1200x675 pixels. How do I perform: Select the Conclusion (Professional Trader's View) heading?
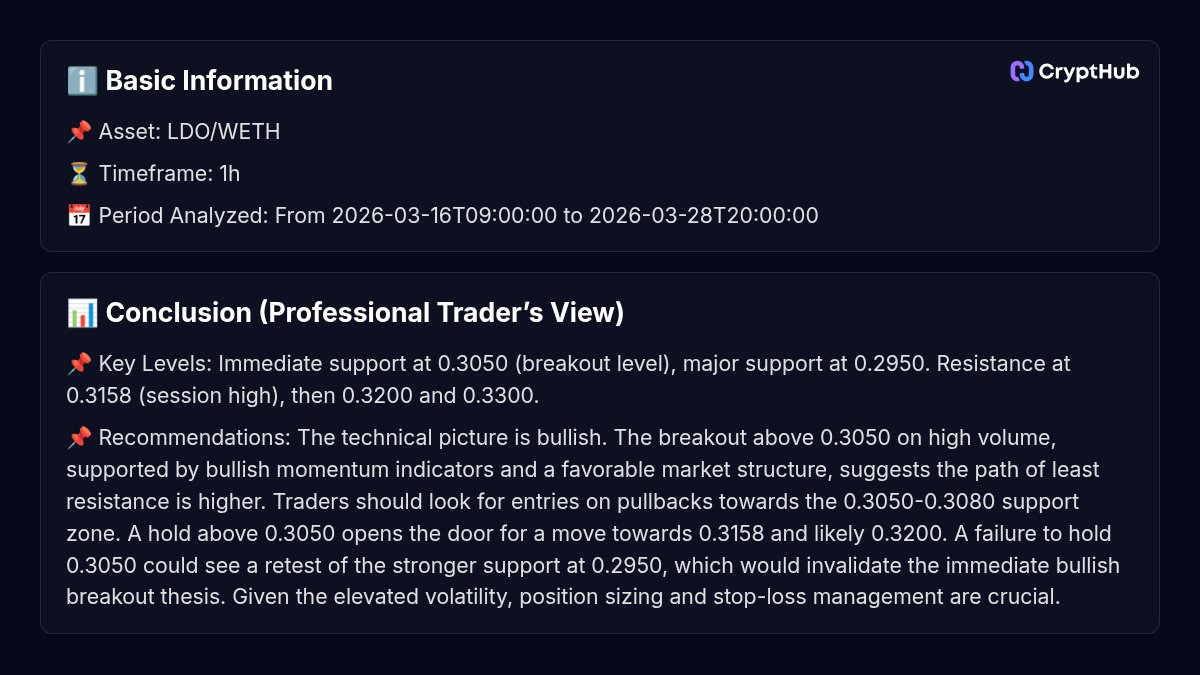pos(364,313)
